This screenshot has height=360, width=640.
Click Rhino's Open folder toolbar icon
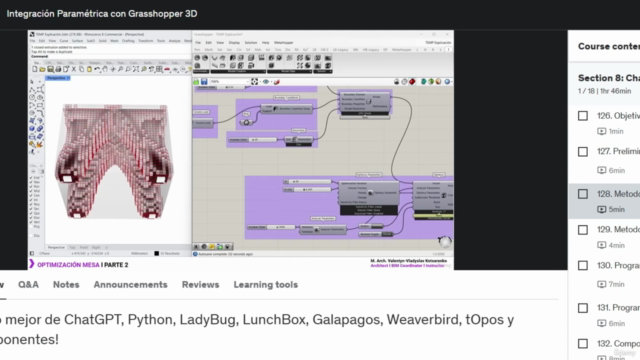point(42,69)
